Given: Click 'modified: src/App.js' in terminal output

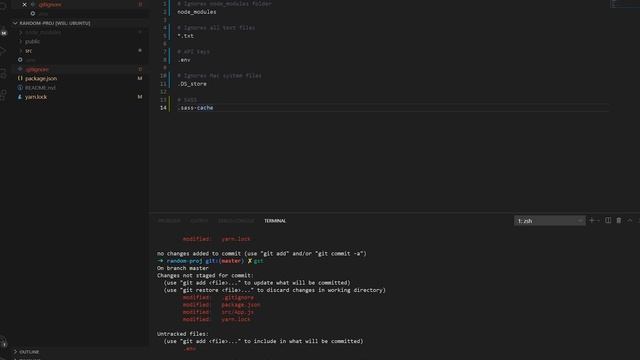Looking at the screenshot, I should tap(218, 312).
